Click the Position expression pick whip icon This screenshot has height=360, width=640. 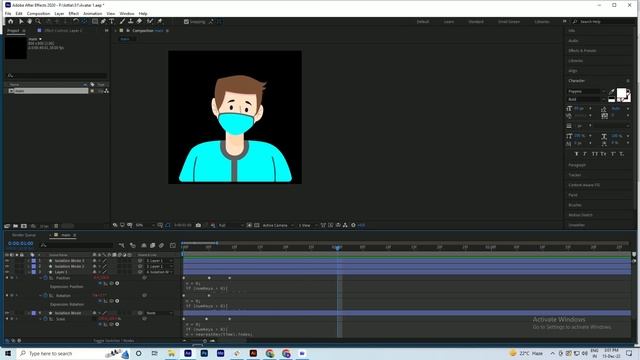pos(111,283)
